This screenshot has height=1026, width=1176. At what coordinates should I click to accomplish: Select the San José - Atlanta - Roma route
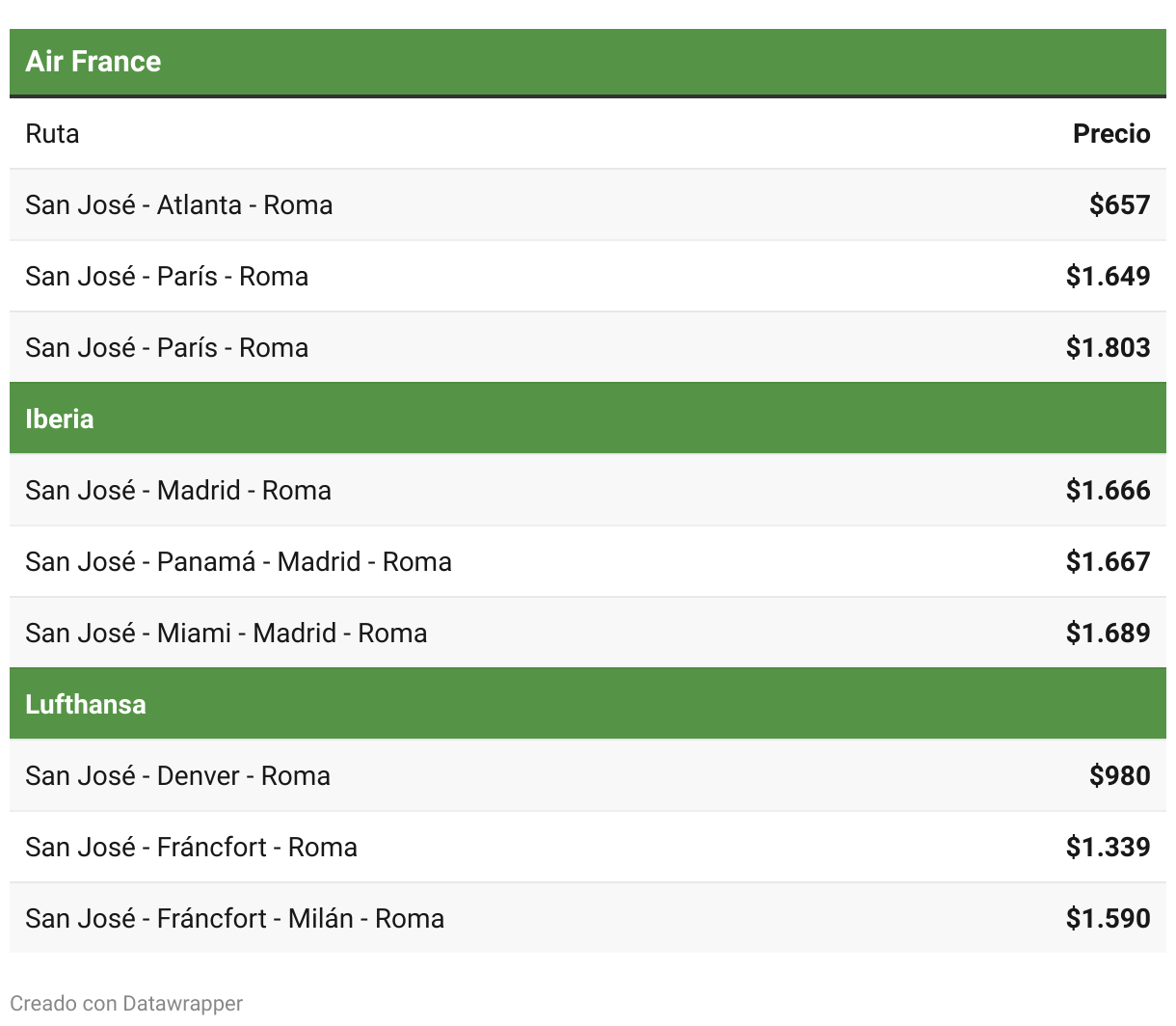(179, 204)
